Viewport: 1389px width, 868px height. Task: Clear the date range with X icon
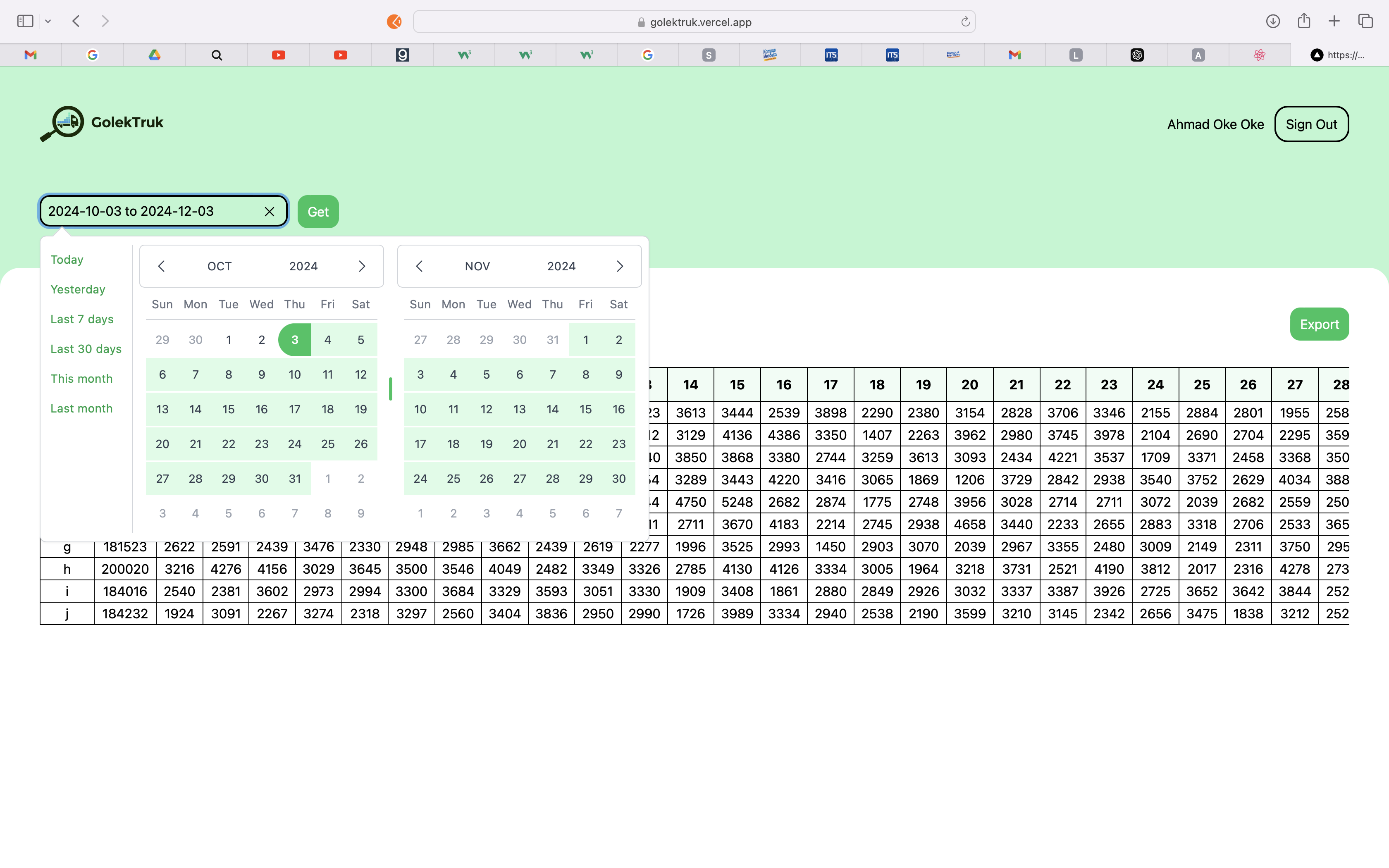(269, 212)
